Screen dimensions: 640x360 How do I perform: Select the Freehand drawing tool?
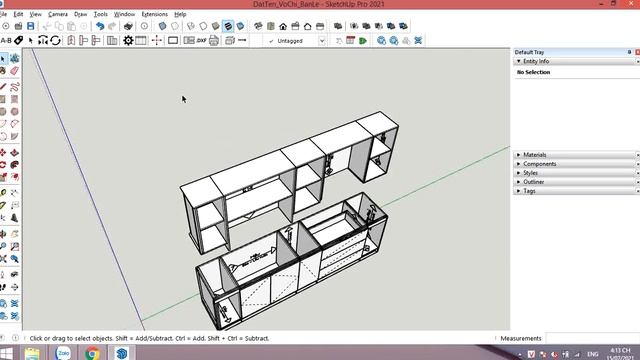[x=15, y=87]
